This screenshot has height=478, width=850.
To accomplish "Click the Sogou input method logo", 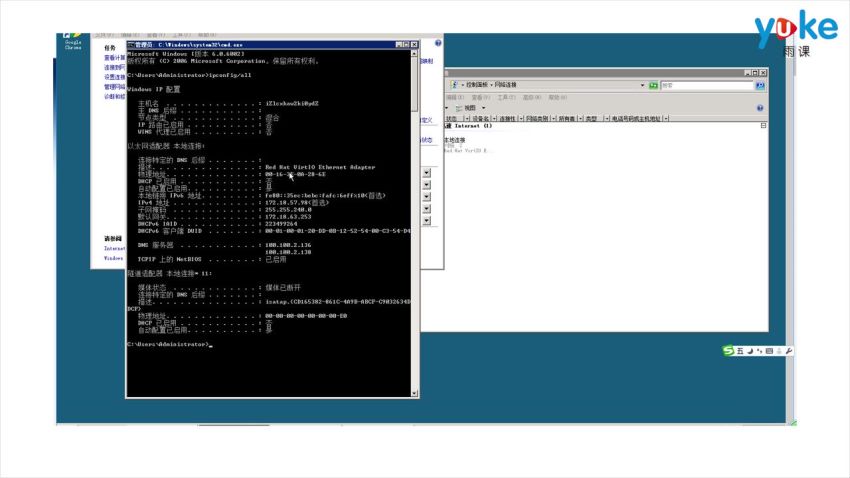I will tap(728, 351).
